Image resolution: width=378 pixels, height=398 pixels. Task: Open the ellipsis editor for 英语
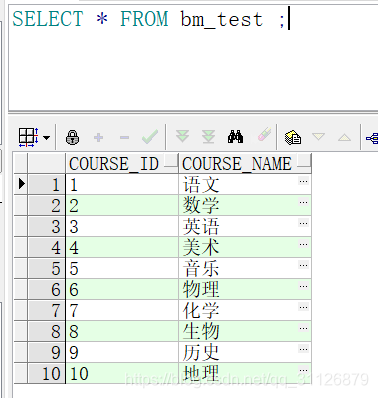(303, 223)
